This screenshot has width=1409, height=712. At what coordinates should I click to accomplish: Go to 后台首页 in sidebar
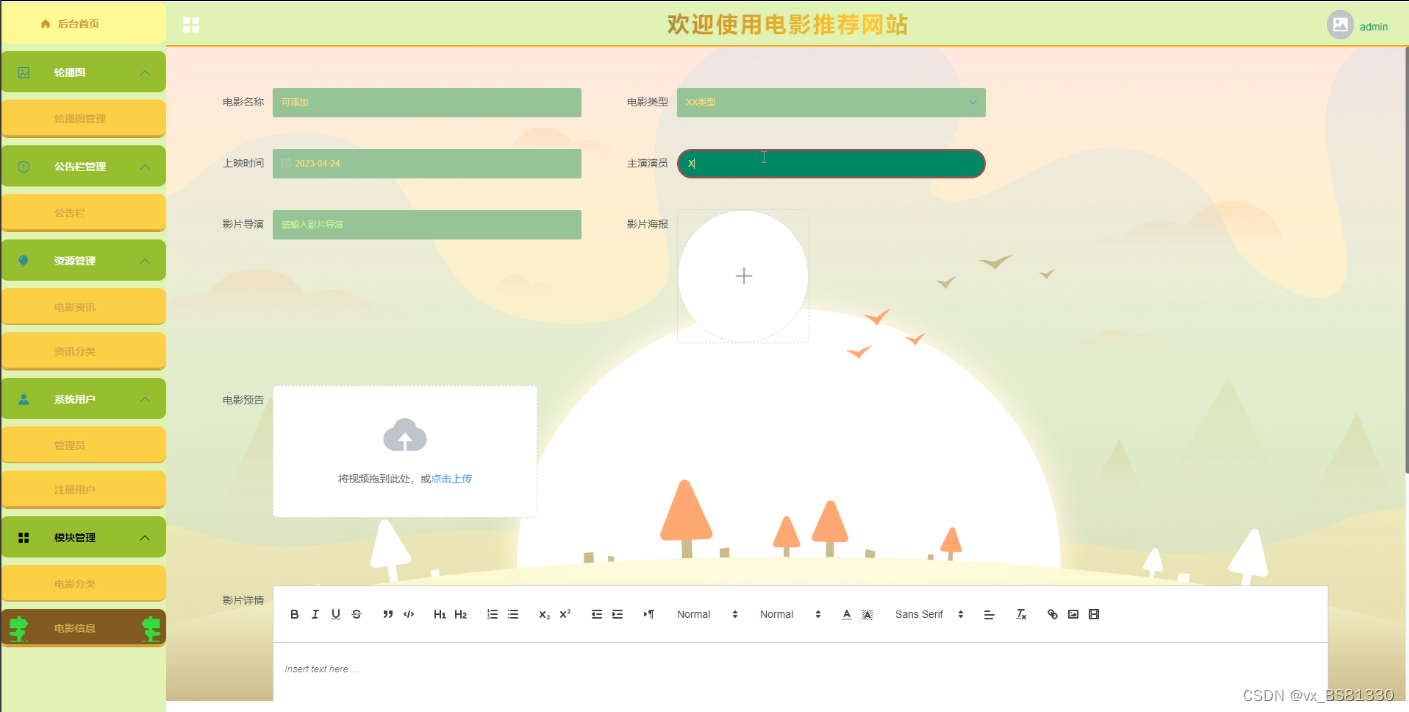pyautogui.click(x=83, y=23)
